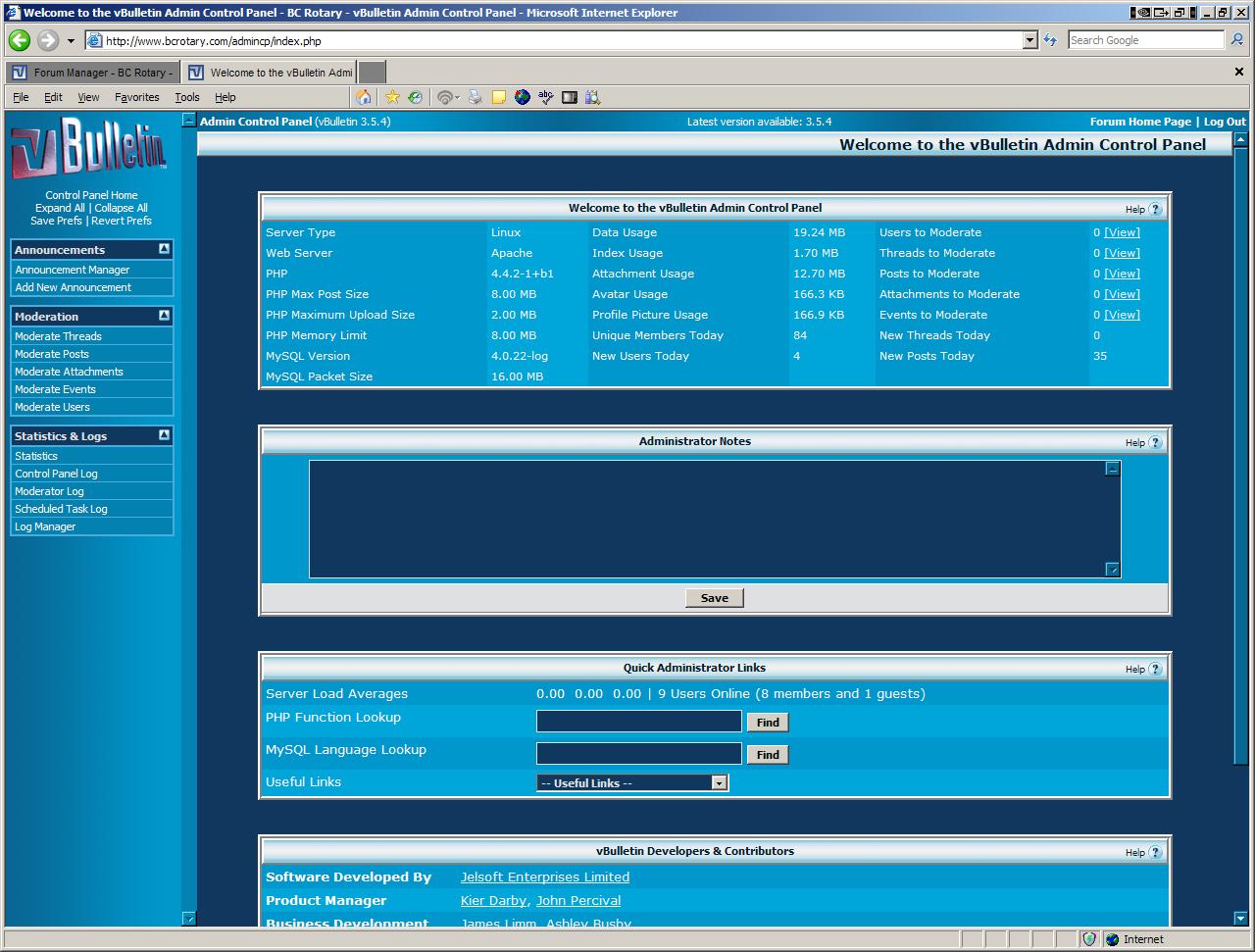This screenshot has width=1255, height=952.
Task: Save the administrator notes
Action: [x=714, y=598]
